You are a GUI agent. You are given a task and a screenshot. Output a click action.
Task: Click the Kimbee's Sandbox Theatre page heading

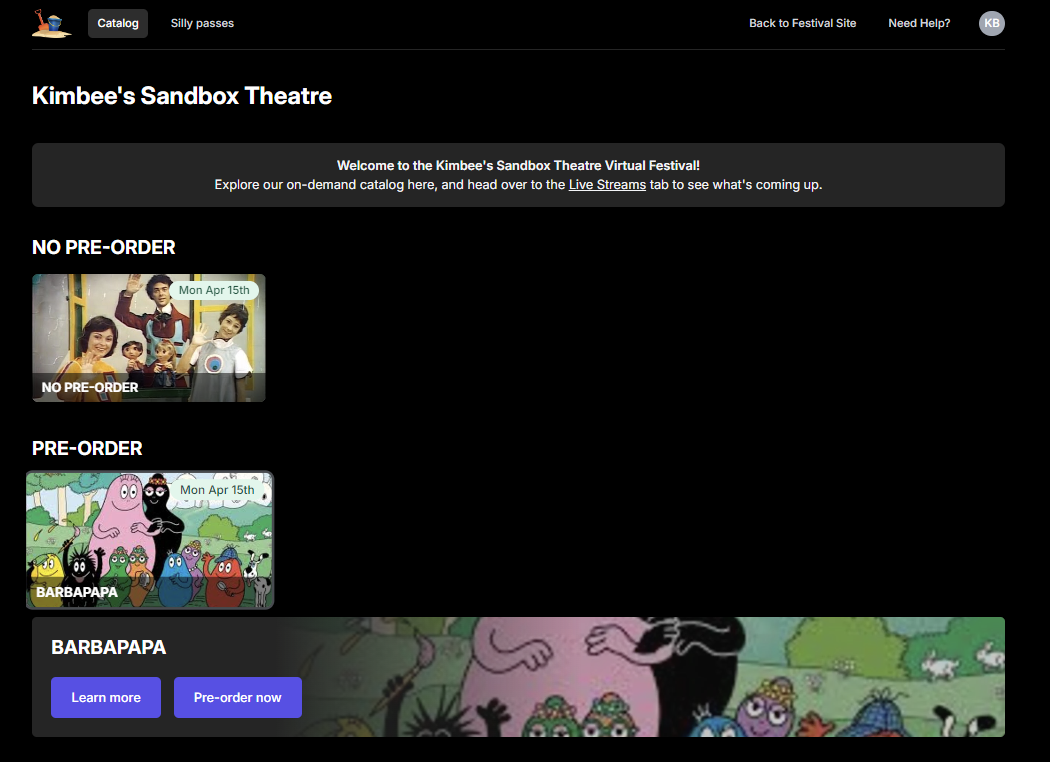[x=182, y=96]
